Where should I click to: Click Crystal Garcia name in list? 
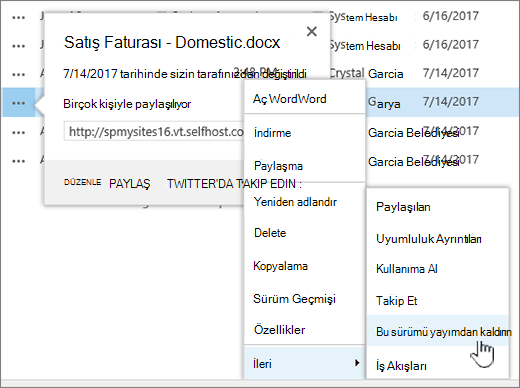coord(366,74)
